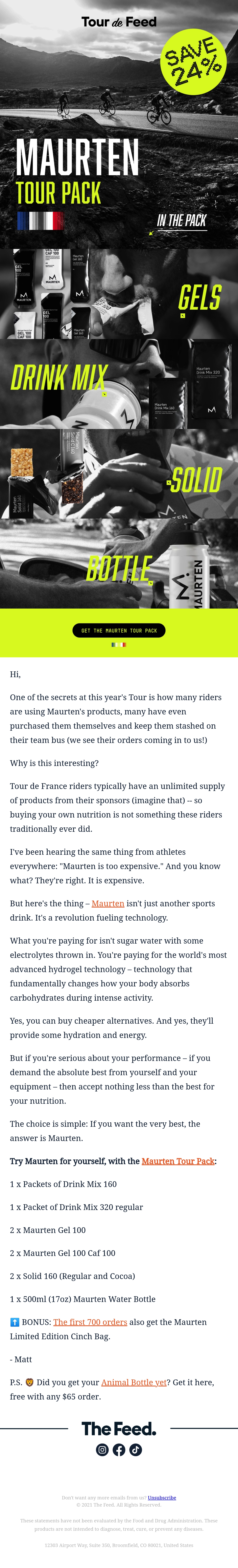238x1568 pixels.
Task: Click the 'IN THE PACK' label
Action: pos(182,221)
